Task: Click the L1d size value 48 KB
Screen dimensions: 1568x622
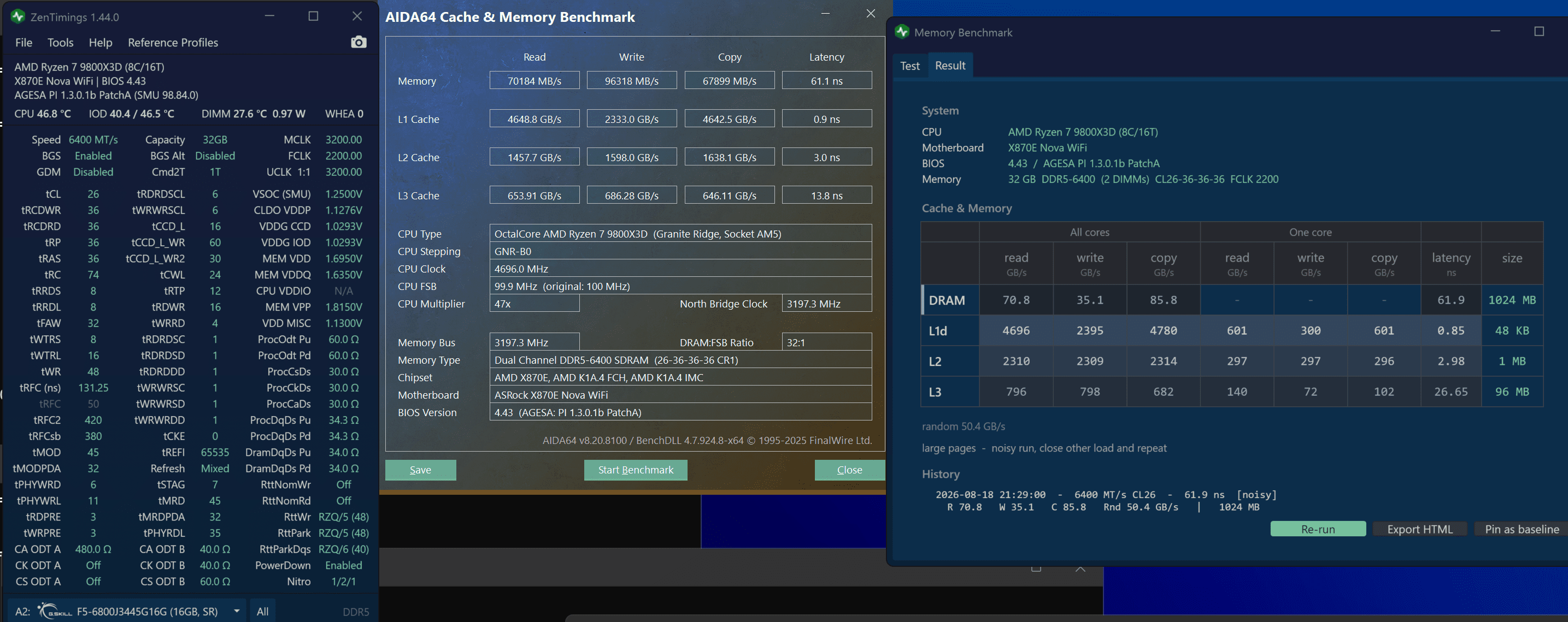Action: point(1512,331)
